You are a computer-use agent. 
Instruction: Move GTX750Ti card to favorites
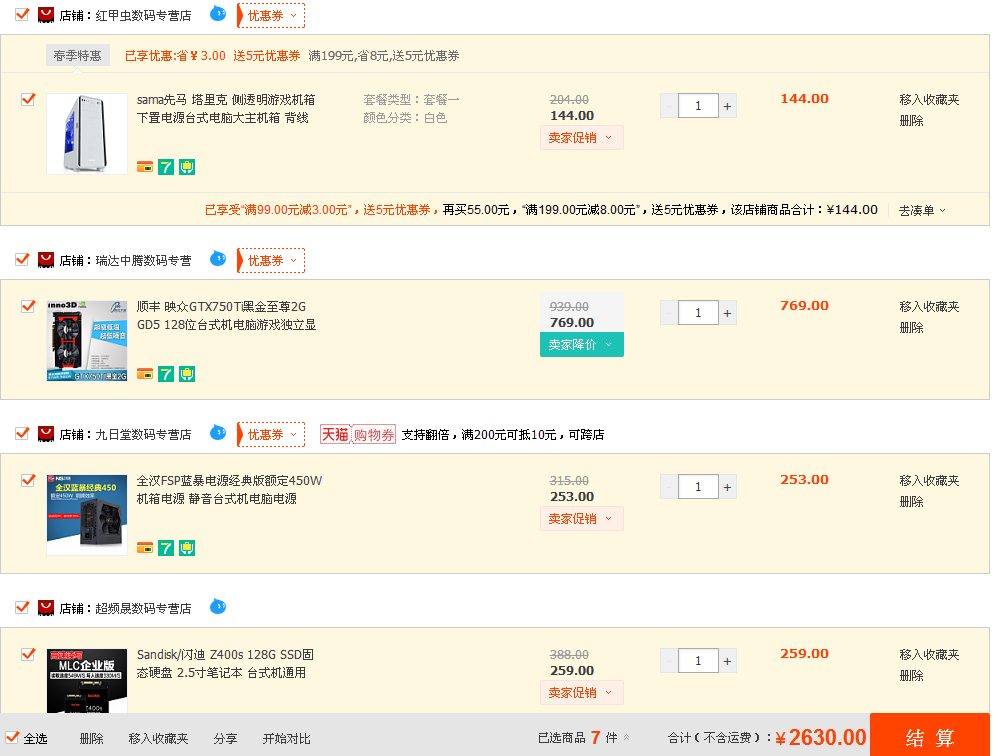click(929, 307)
